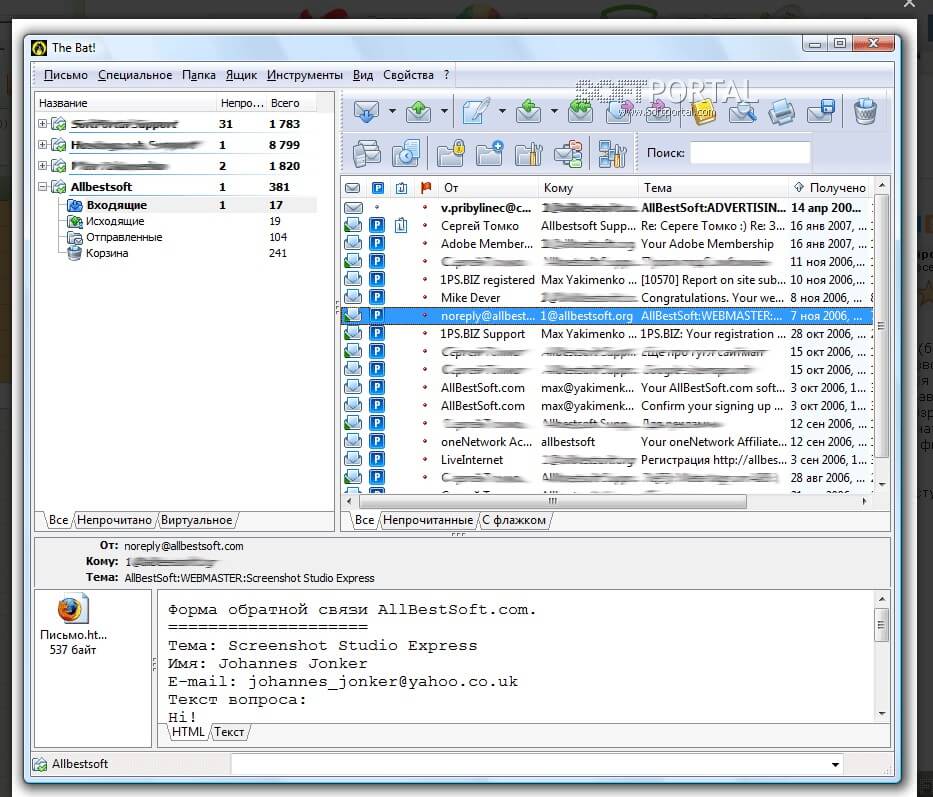This screenshot has width=933, height=797.
Task: Click the Название column header in folder pane
Action: point(125,103)
